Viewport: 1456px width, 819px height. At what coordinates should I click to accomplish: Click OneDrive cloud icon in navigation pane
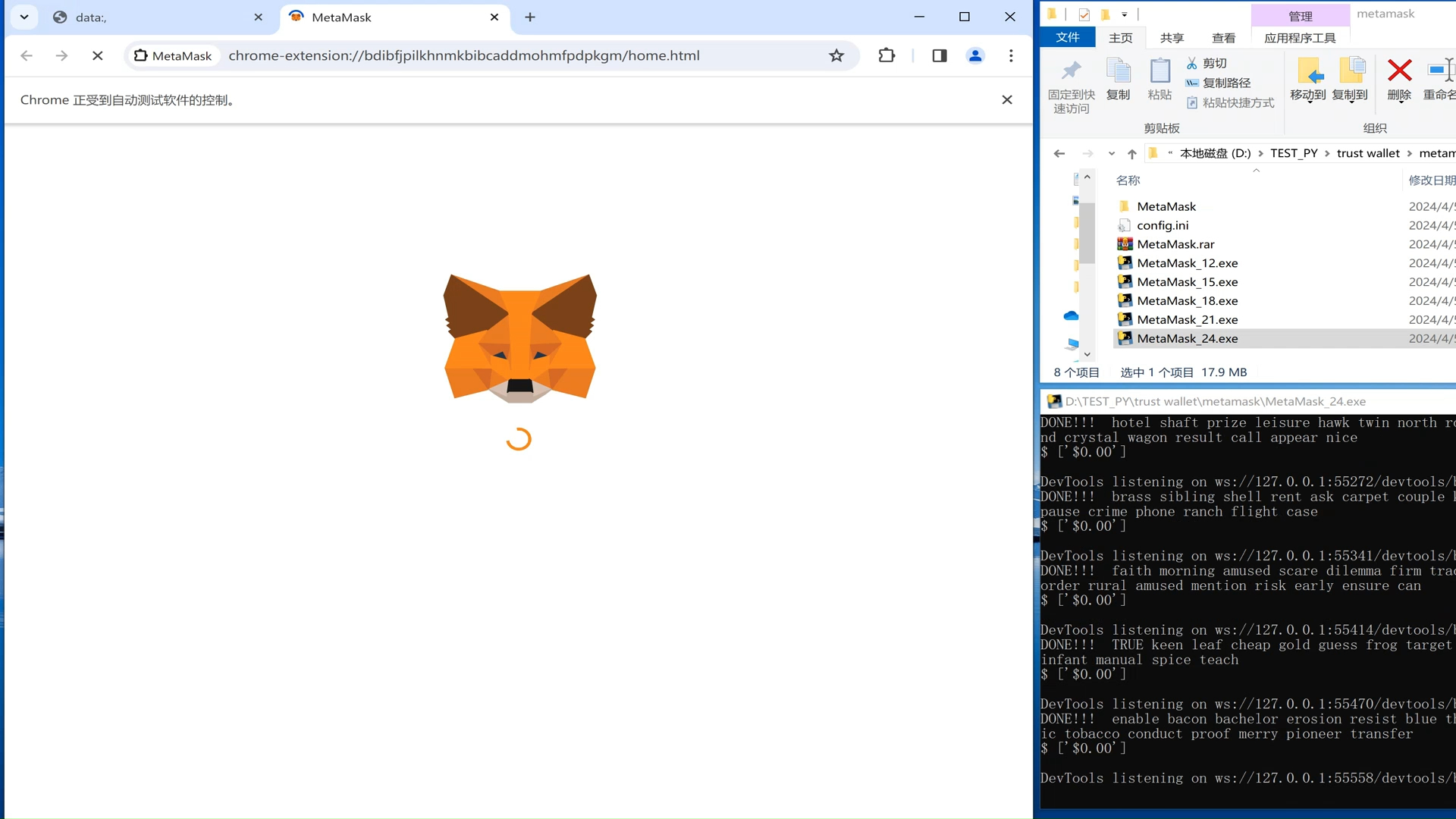[1071, 315]
